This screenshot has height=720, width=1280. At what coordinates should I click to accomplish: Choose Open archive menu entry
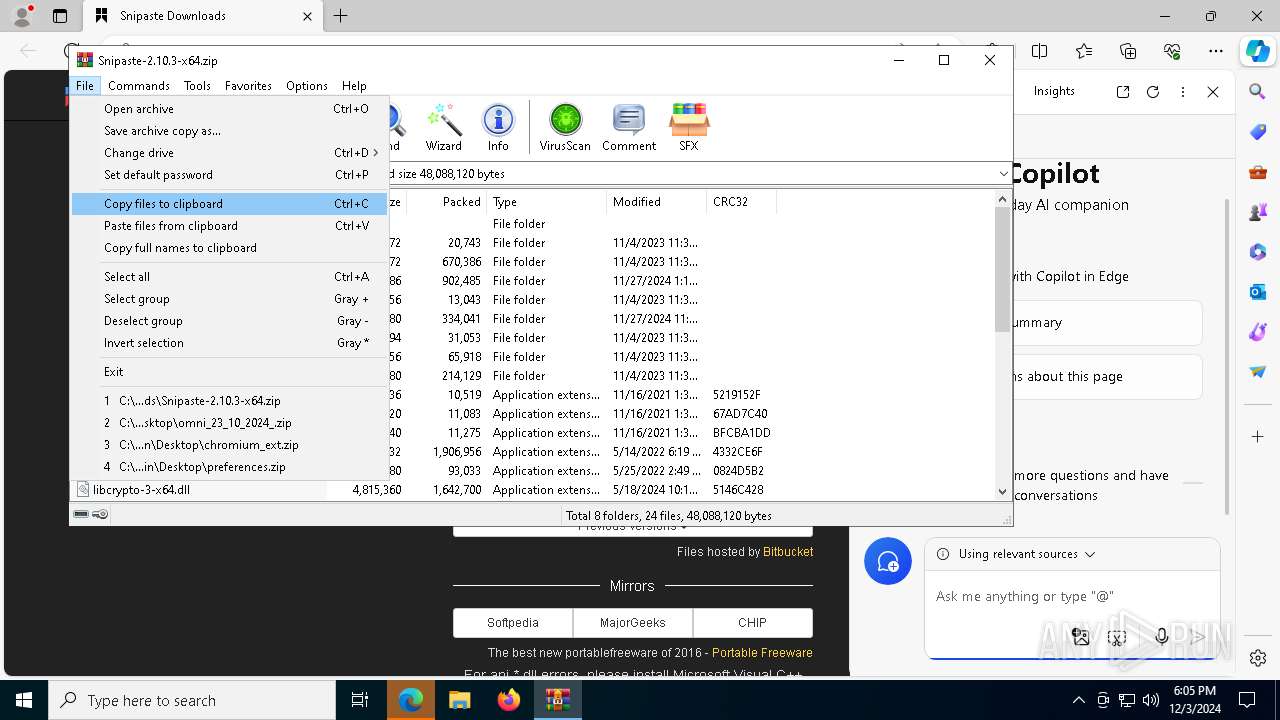coord(230,109)
